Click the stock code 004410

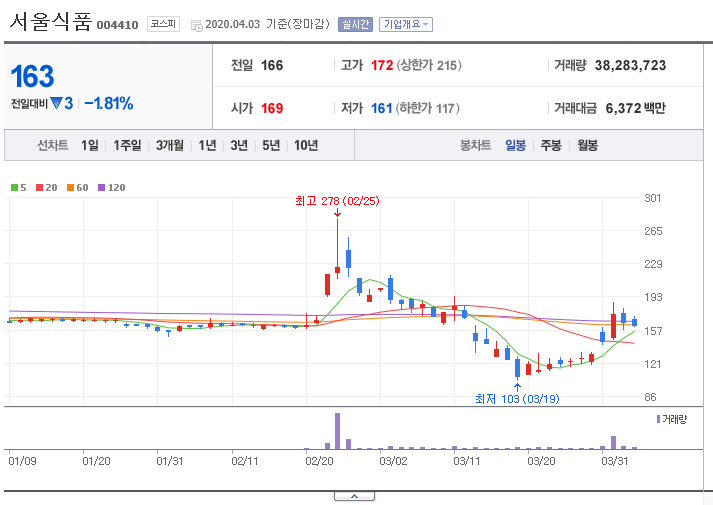117,25
